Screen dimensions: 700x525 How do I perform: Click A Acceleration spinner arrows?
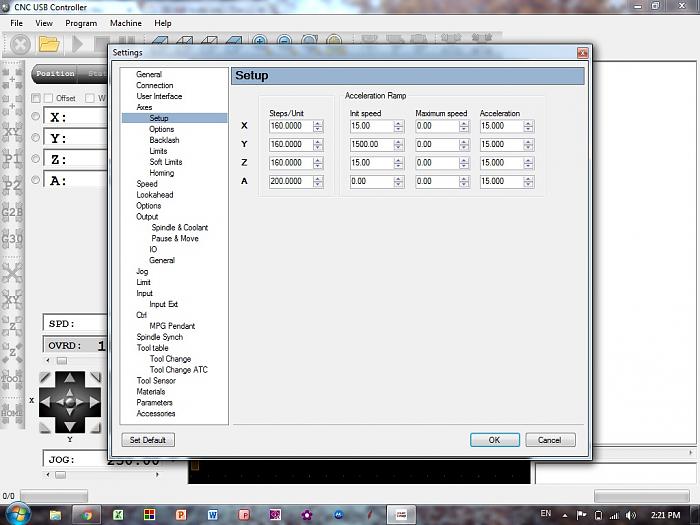(529, 181)
